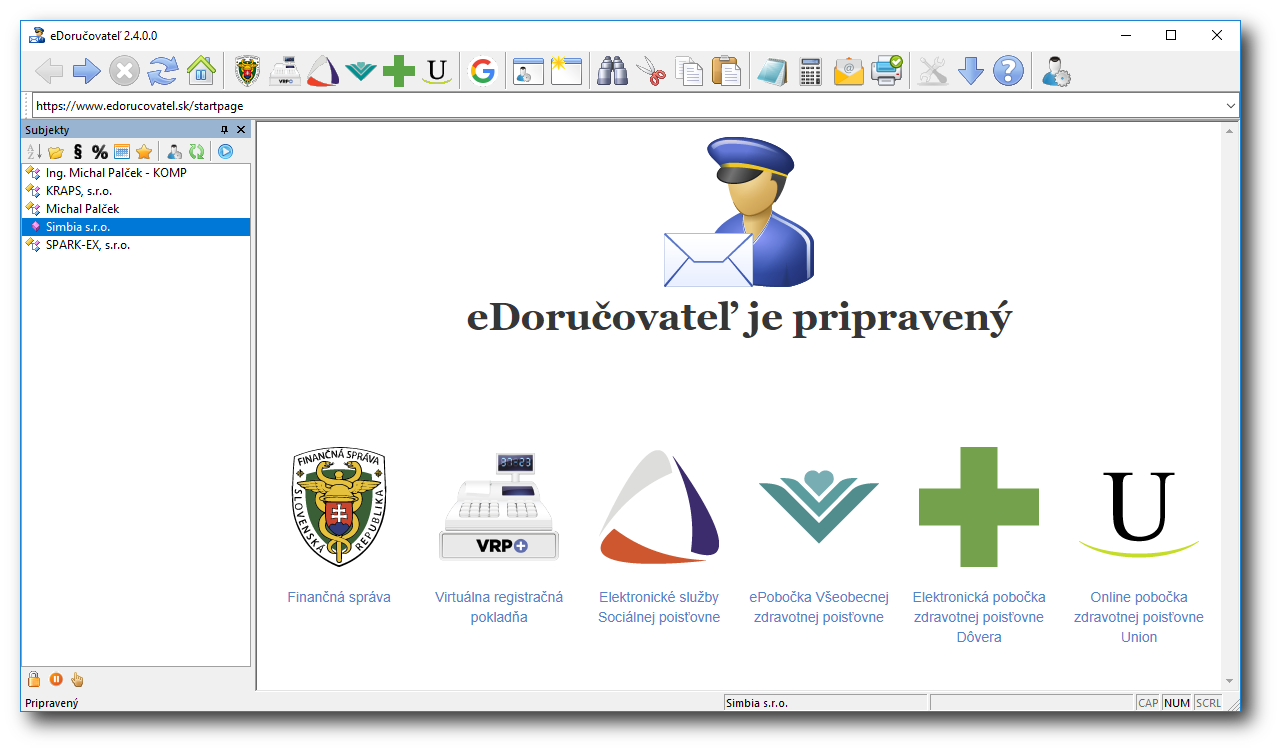Click the large Union U logo
Image resolution: width=1281 pixels, height=752 pixels.
click(1139, 512)
